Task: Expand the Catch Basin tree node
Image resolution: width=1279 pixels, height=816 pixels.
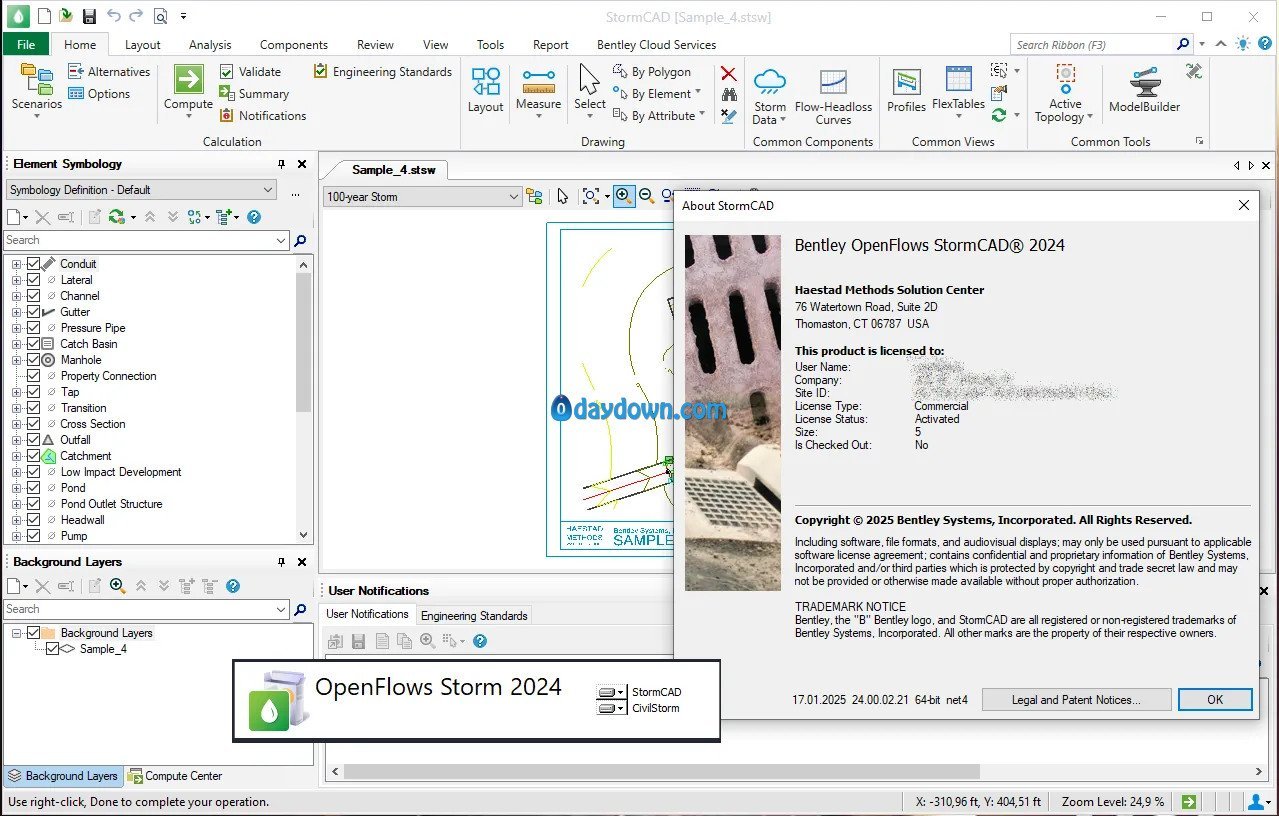Action: pos(16,344)
